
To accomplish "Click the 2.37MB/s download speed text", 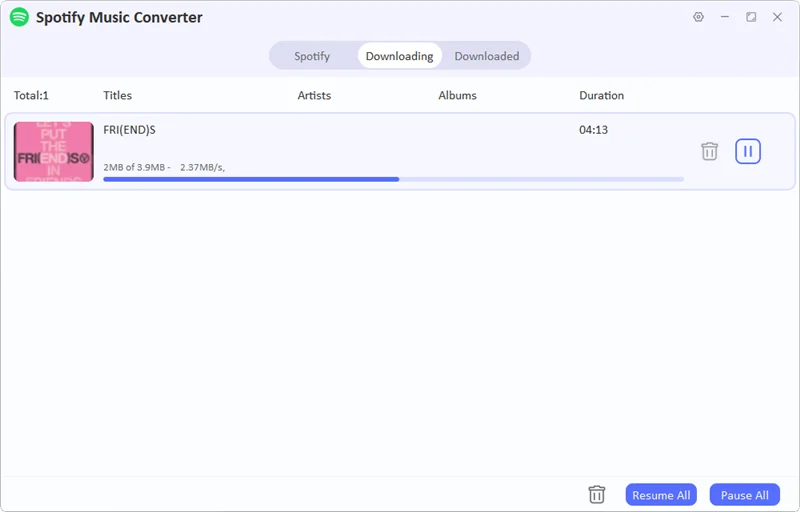I will click(x=202, y=167).
